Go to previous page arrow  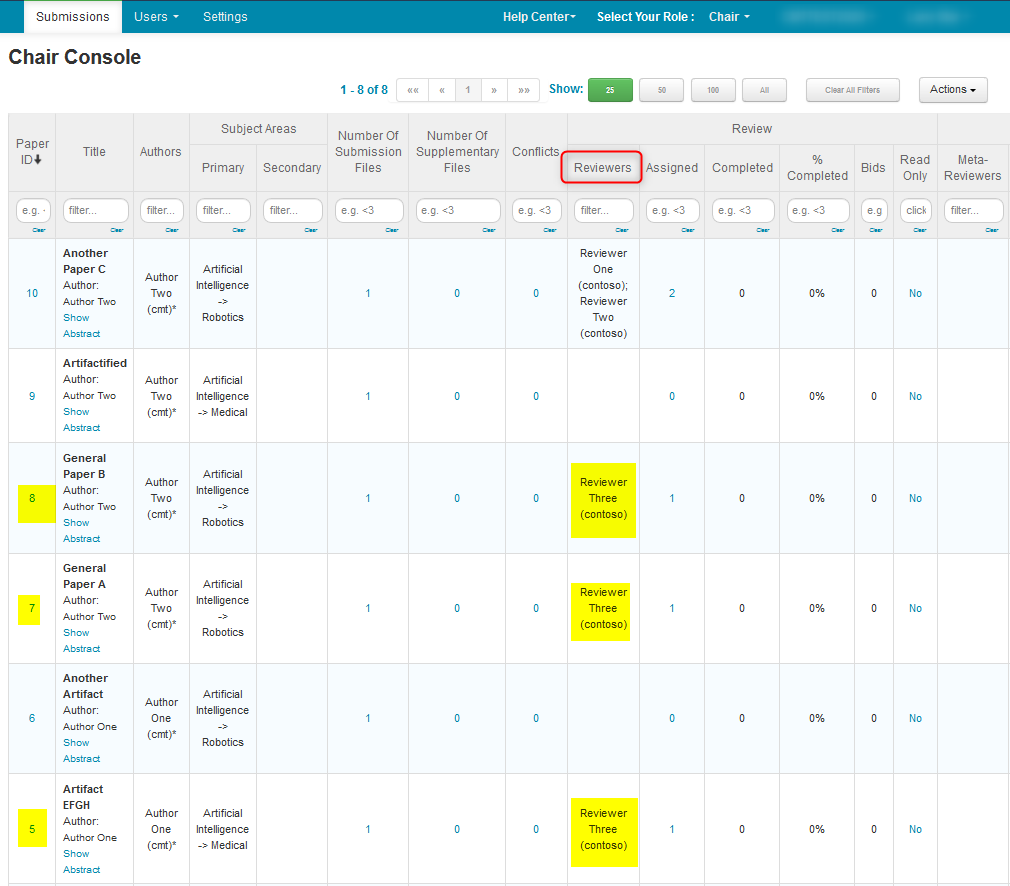pos(442,90)
